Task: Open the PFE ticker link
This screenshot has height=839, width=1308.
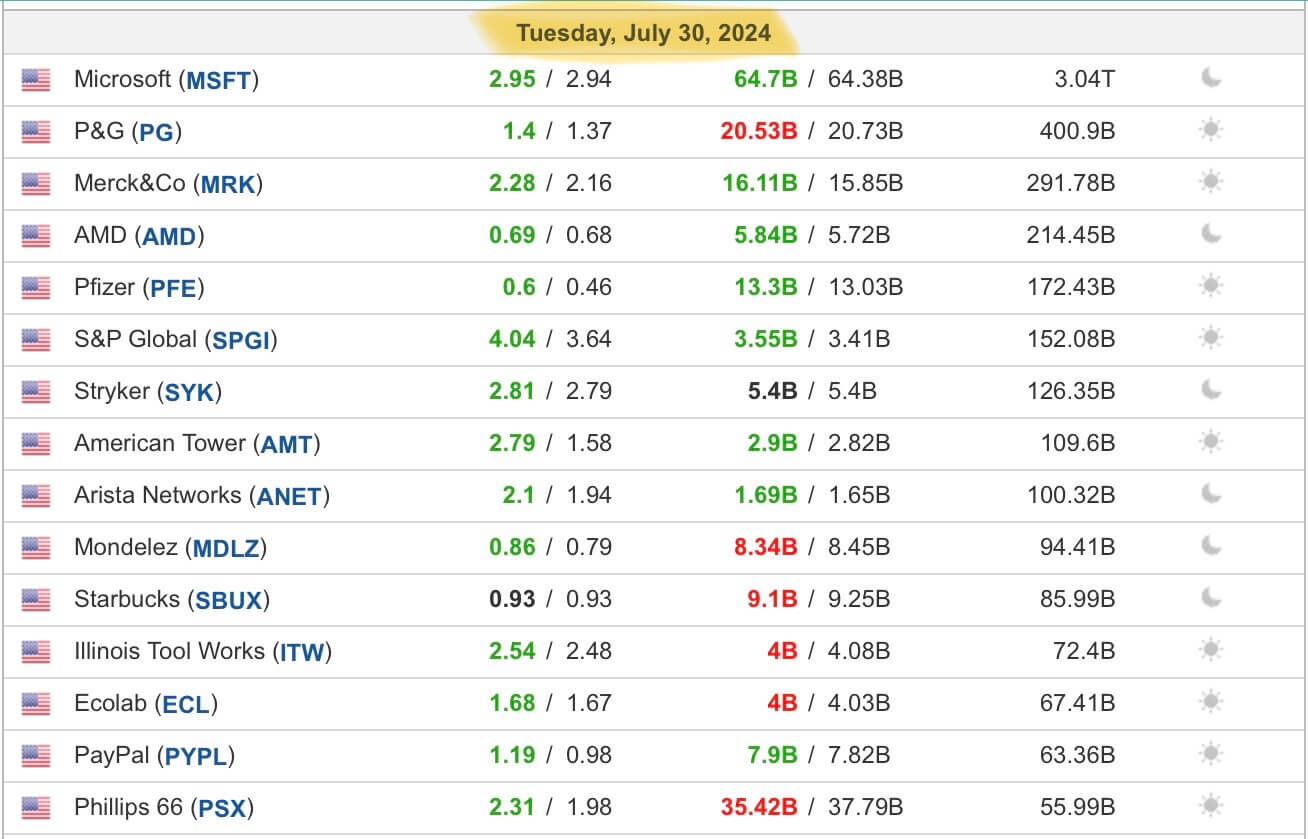Action: click(x=173, y=288)
